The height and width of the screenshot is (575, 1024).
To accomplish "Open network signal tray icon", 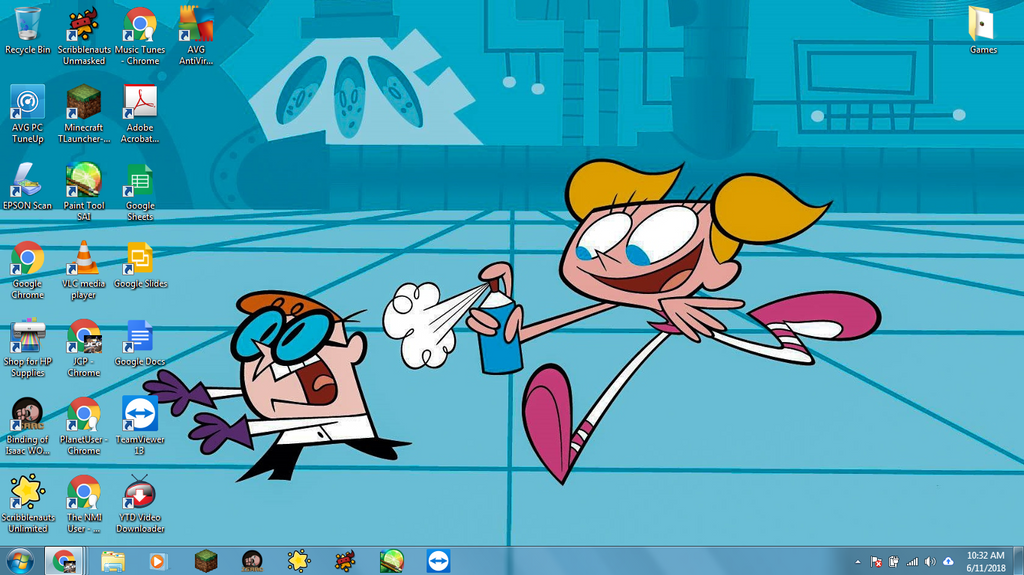I will 912,562.
